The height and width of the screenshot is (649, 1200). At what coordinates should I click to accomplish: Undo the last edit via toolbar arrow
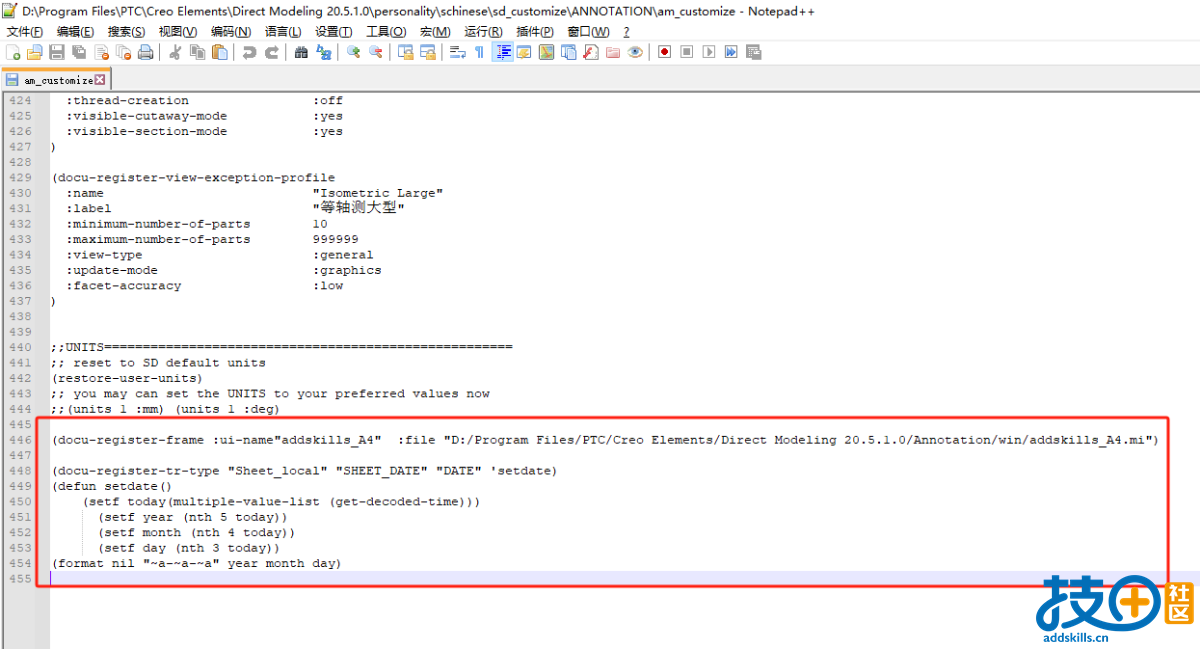tap(249, 52)
